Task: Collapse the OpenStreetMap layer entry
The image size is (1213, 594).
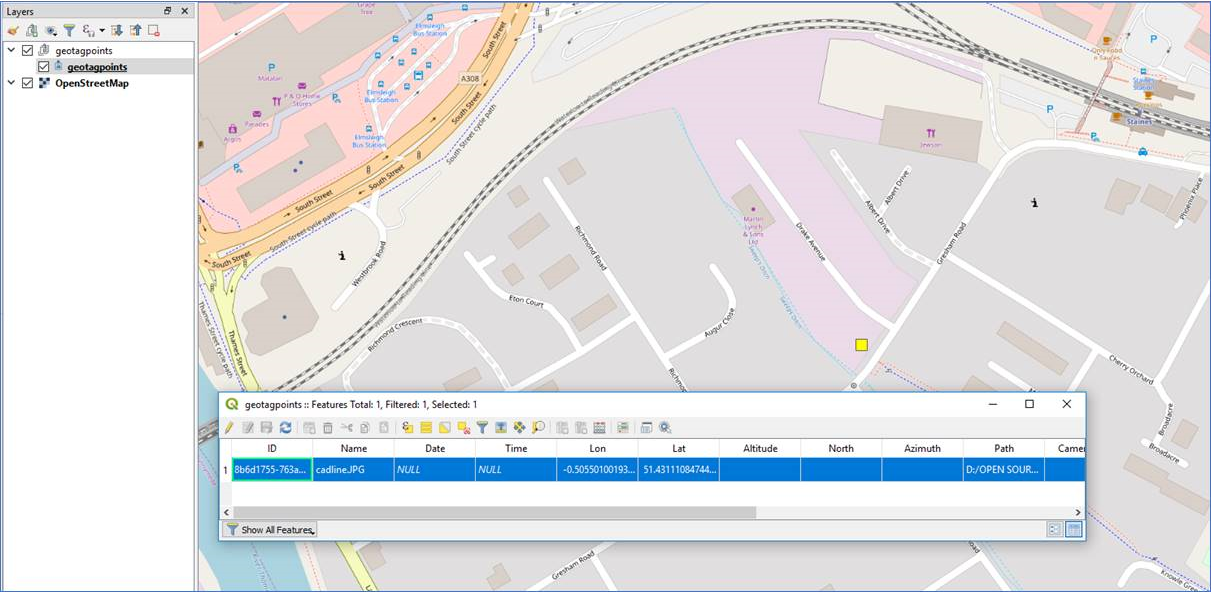Action: pos(10,82)
